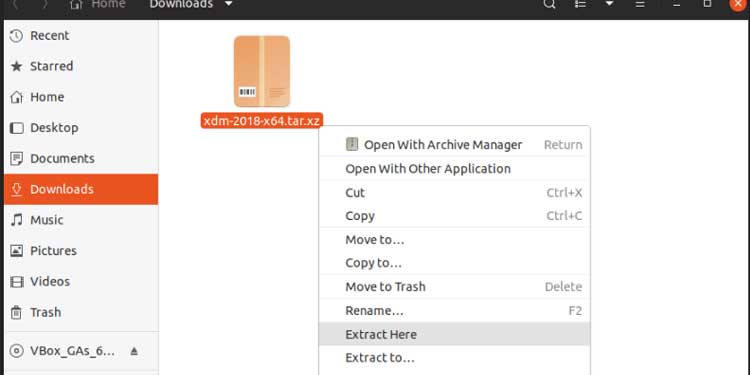Click Extract Here
The image size is (750, 375).
pyautogui.click(x=454, y=334)
